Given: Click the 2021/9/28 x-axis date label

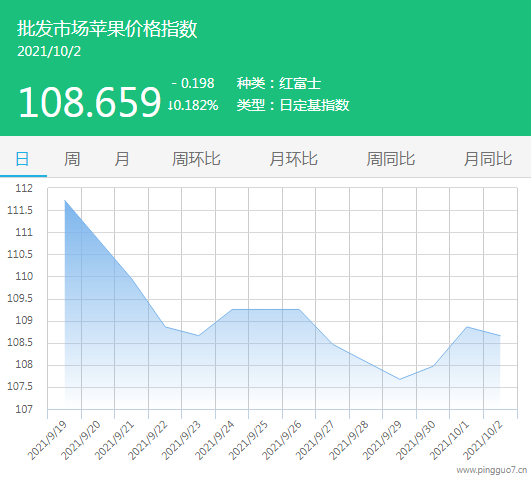Looking at the screenshot, I should click(348, 440).
